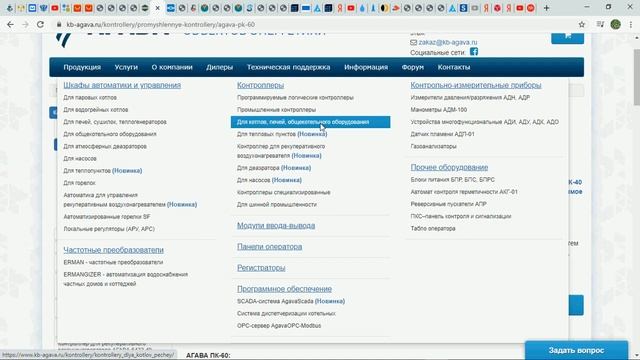Click the browser forward arrow

25,24
